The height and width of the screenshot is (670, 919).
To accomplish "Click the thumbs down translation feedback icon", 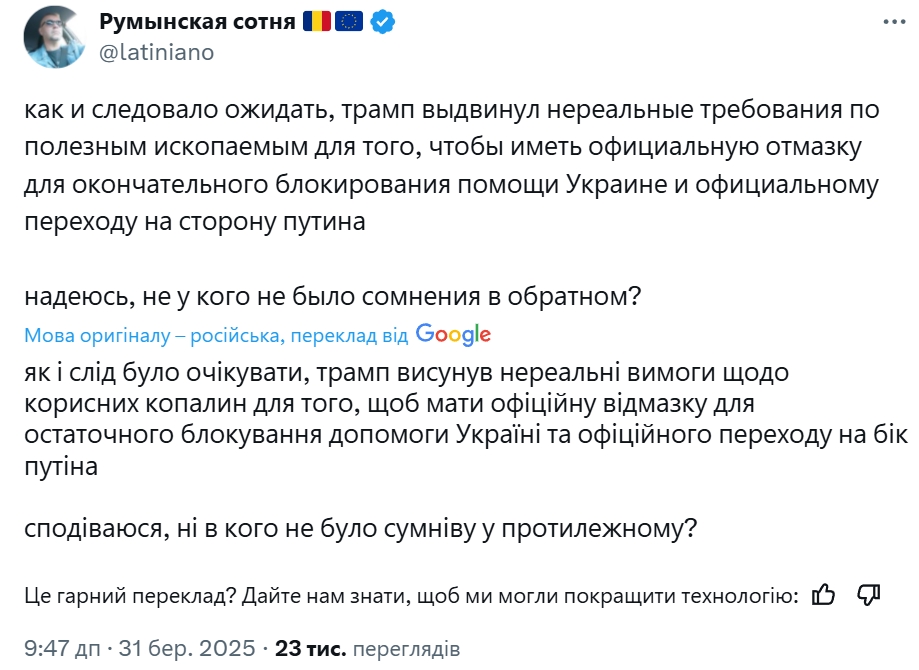I will (x=869, y=596).
